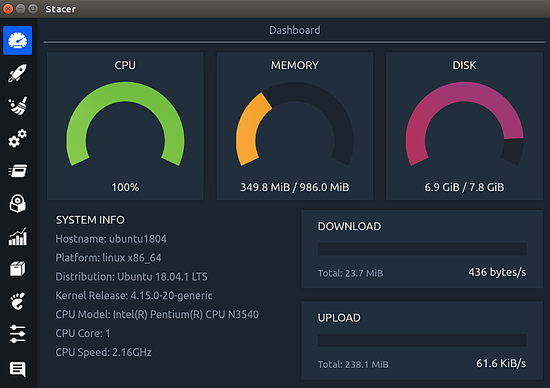Click the 100% CPU value
This screenshot has height=388, width=550.
(x=125, y=187)
